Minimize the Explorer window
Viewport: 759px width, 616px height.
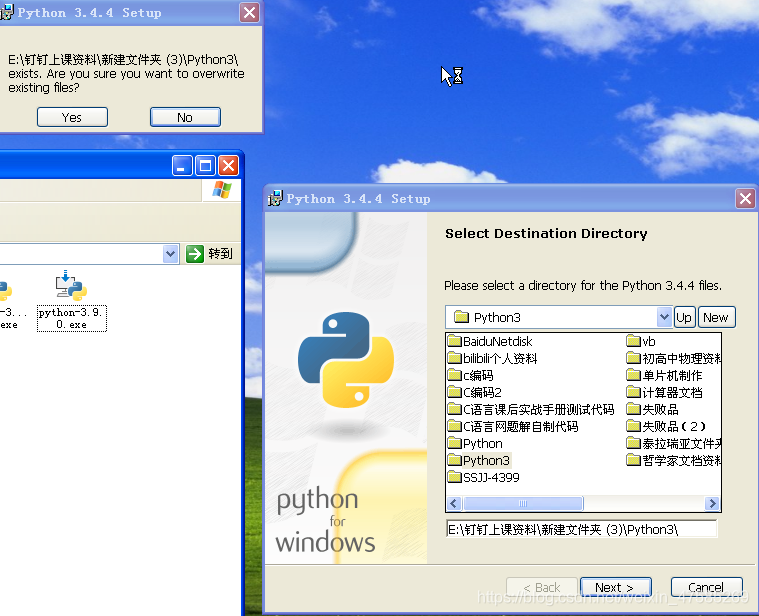pyautogui.click(x=182, y=166)
